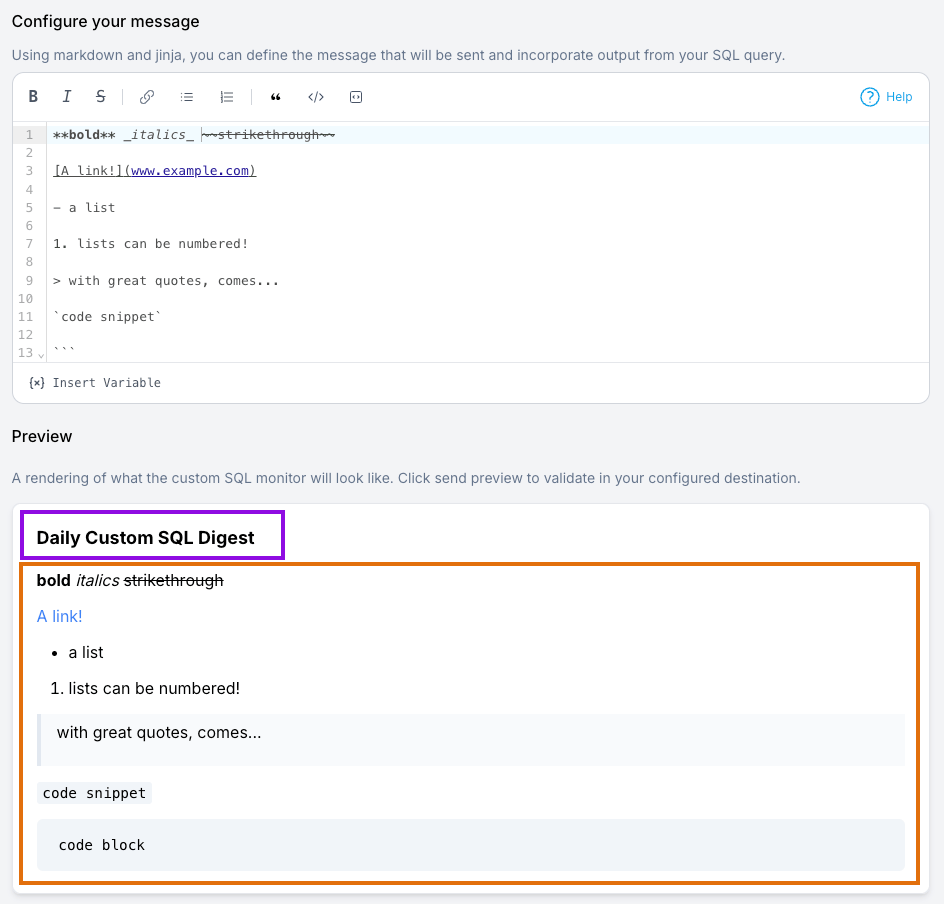
Task: Click the '- a list' line in the editor
Action: 84,208
